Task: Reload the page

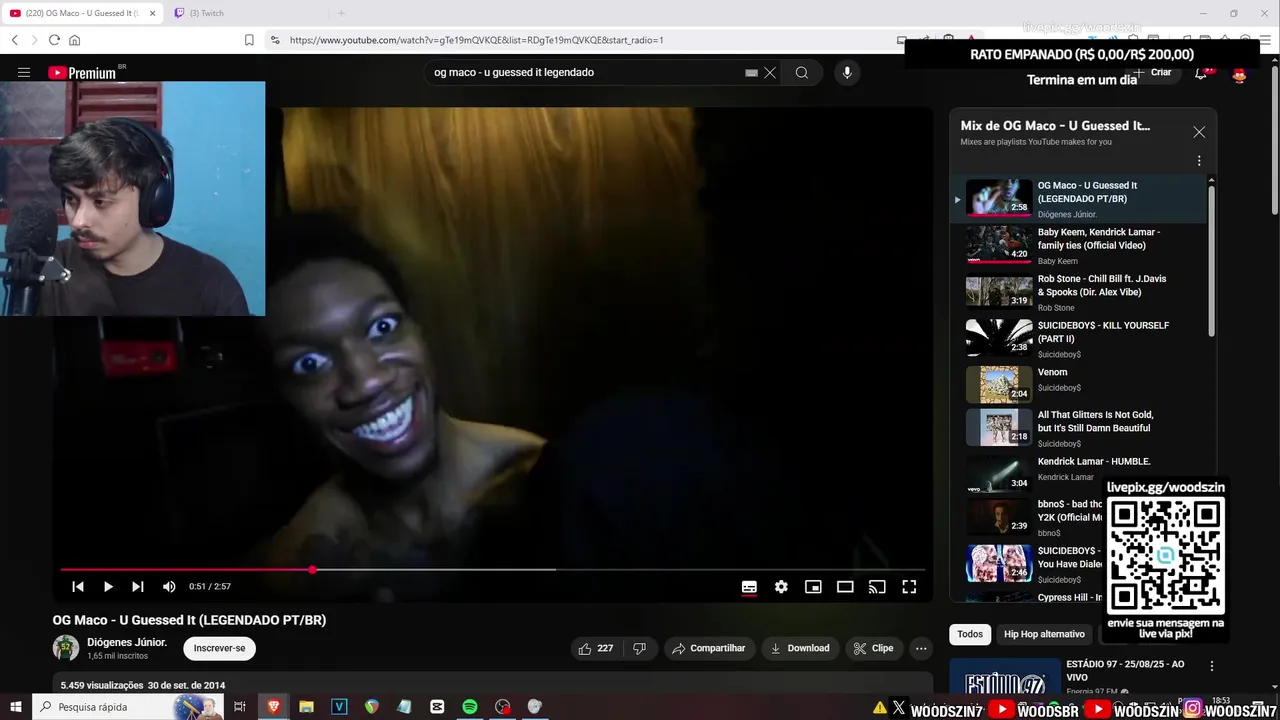Action: pos(54,40)
